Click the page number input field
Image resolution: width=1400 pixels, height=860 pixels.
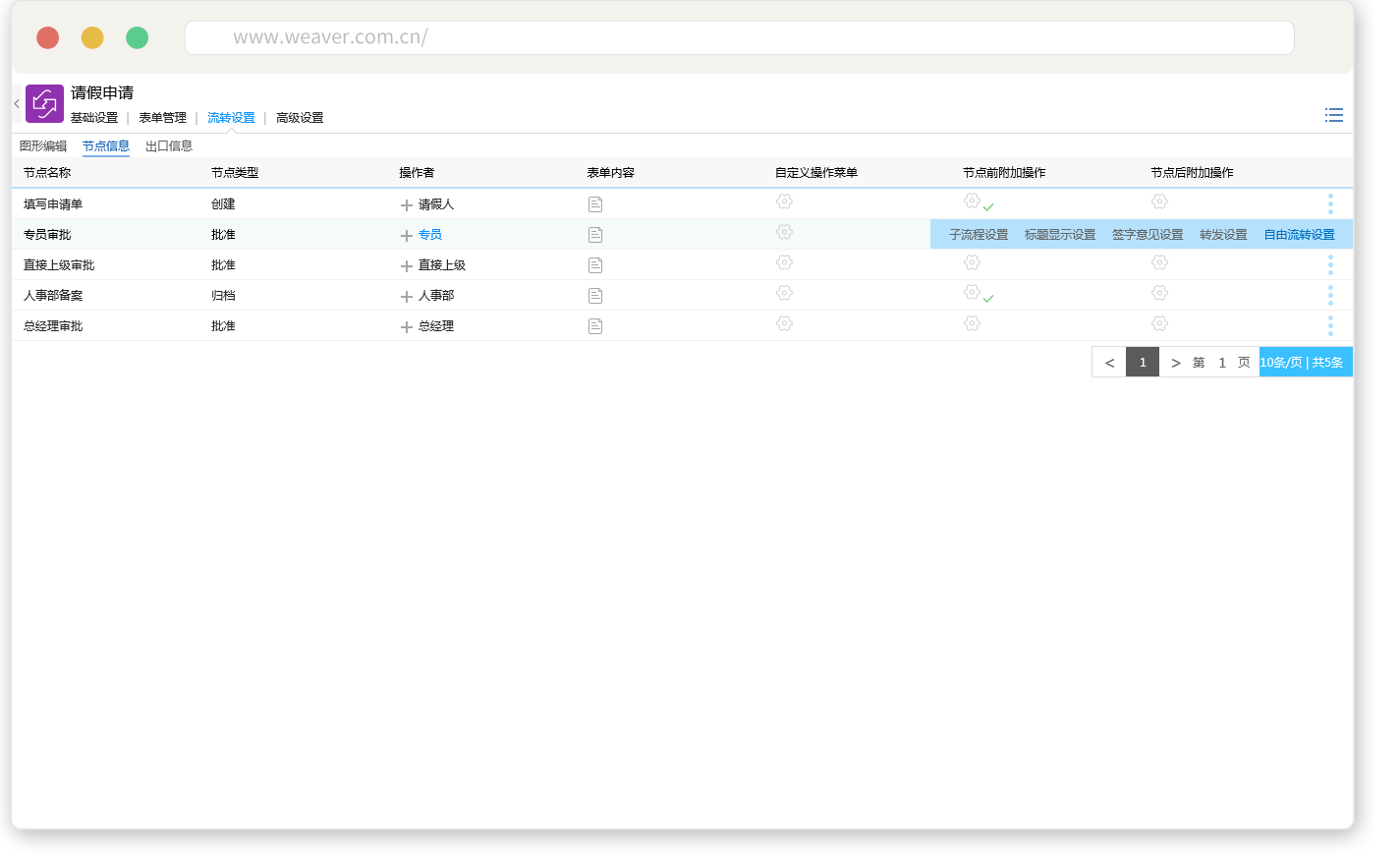pos(1221,363)
